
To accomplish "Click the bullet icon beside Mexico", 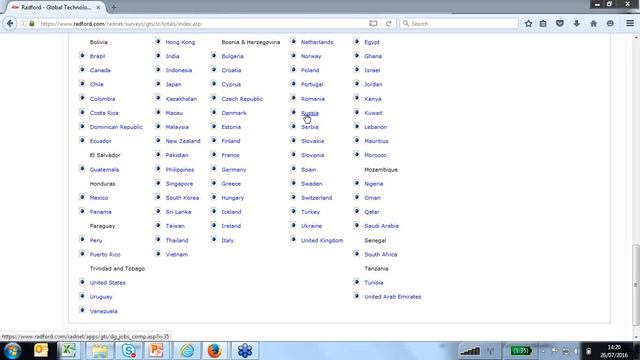I will 82,197.
